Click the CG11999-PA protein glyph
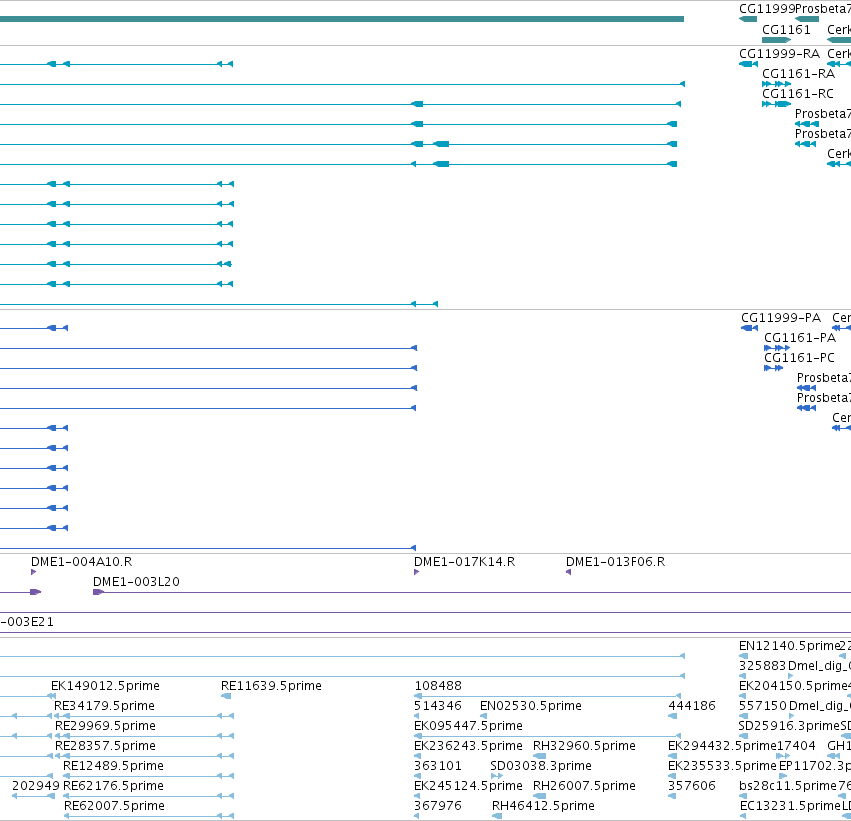851x821 pixels. tap(750, 328)
